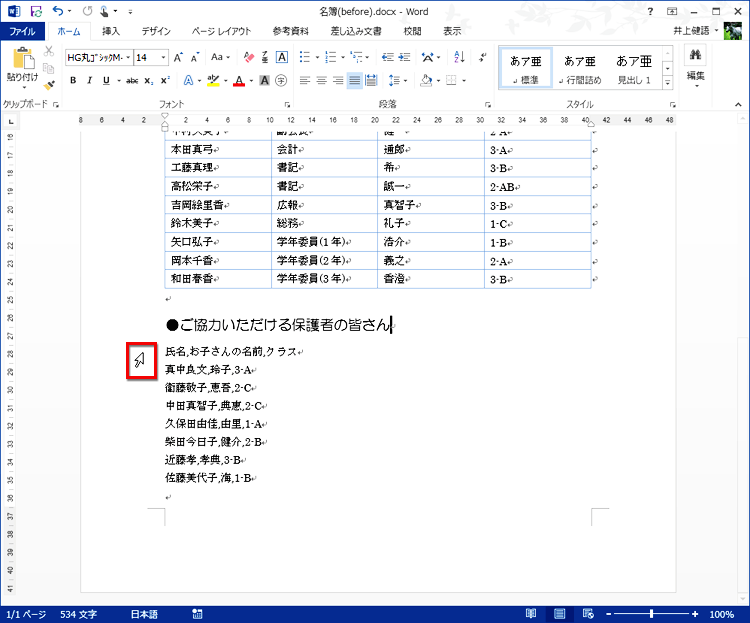
Task: Toggle Bold formatting
Action: pyautogui.click(x=73, y=80)
